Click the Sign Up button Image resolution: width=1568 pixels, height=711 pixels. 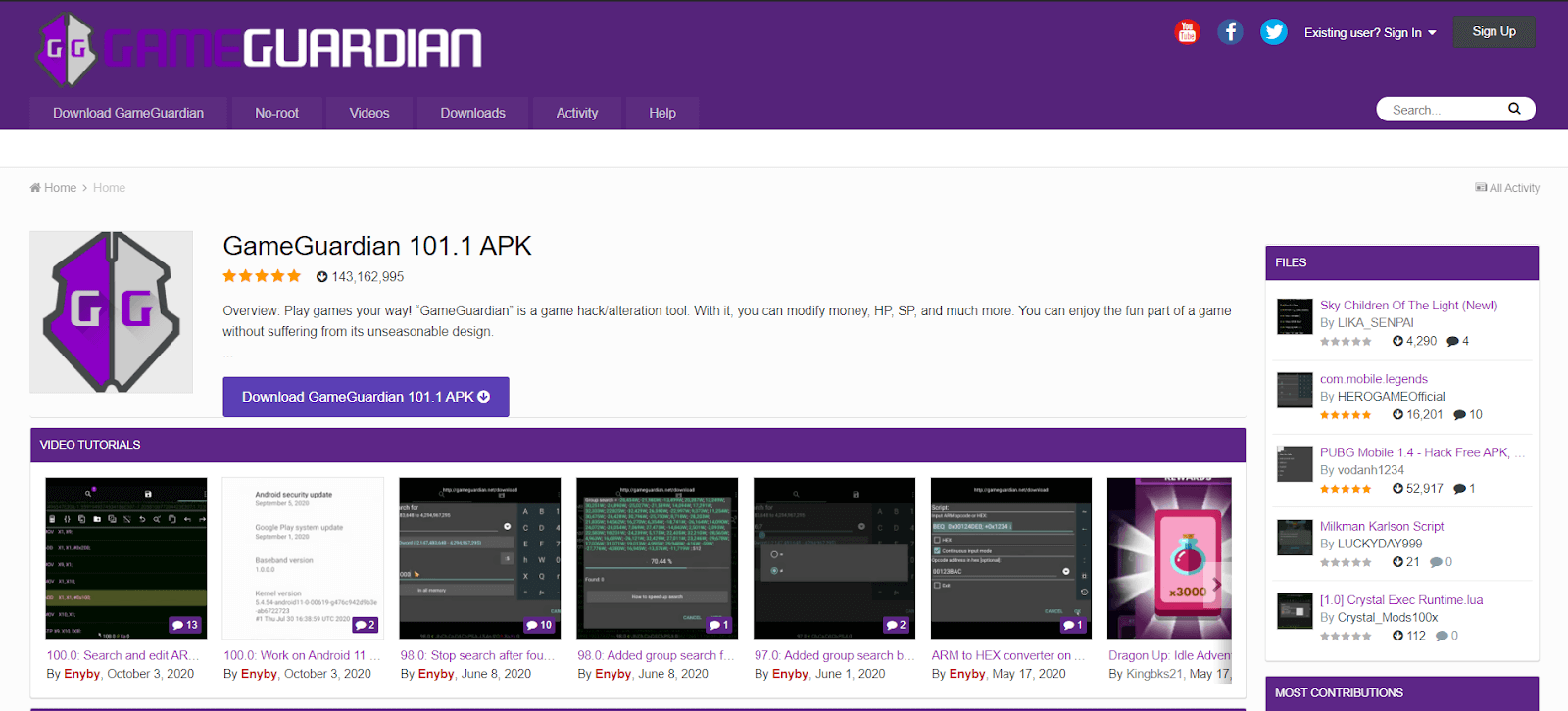[1494, 31]
